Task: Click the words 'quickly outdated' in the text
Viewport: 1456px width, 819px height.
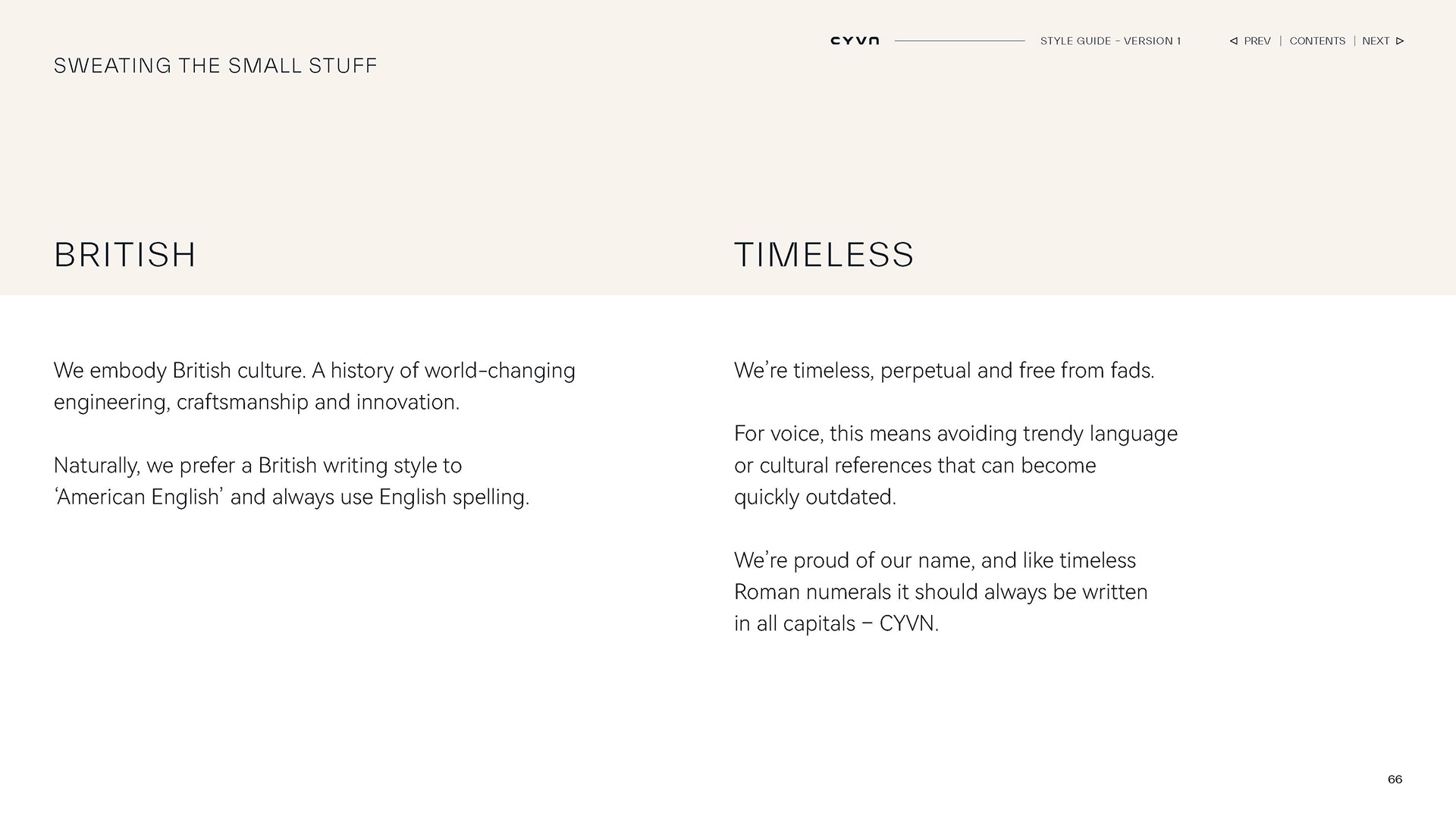Action: click(x=814, y=497)
